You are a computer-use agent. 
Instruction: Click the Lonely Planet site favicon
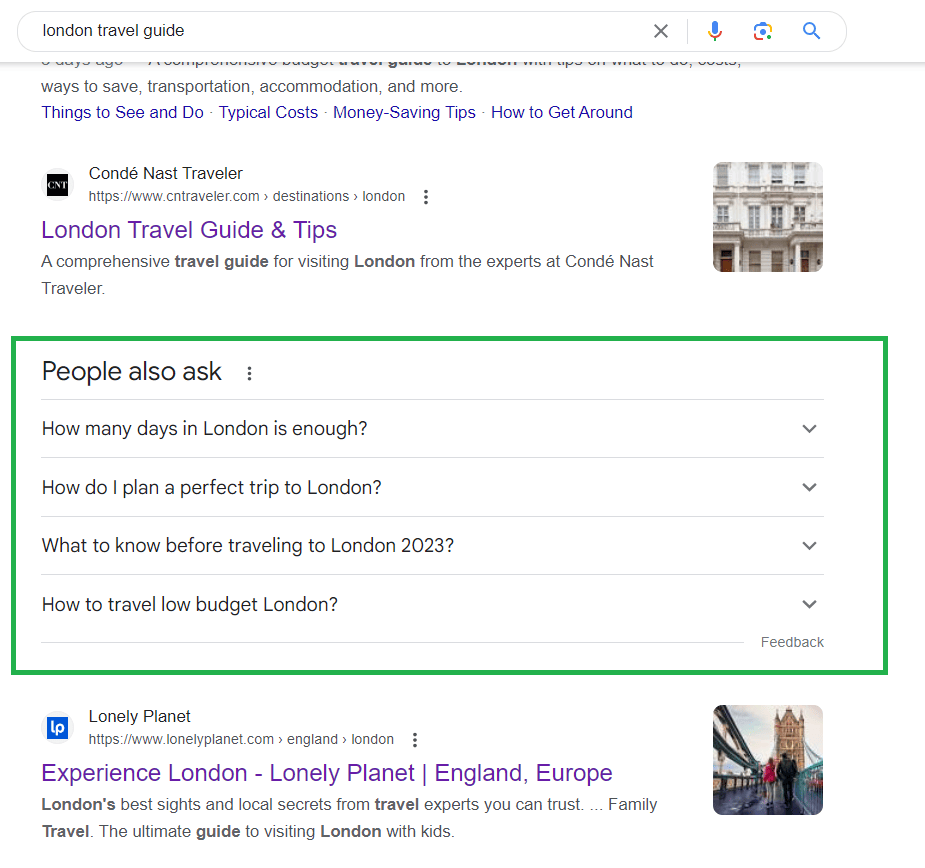click(x=57, y=727)
